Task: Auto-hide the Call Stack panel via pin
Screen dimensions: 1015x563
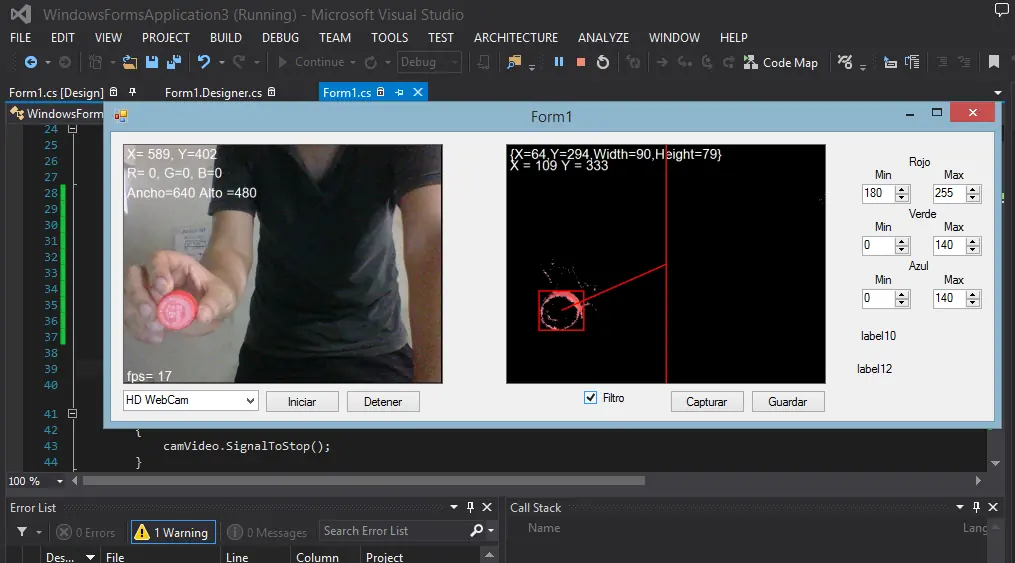Action: [x=976, y=507]
